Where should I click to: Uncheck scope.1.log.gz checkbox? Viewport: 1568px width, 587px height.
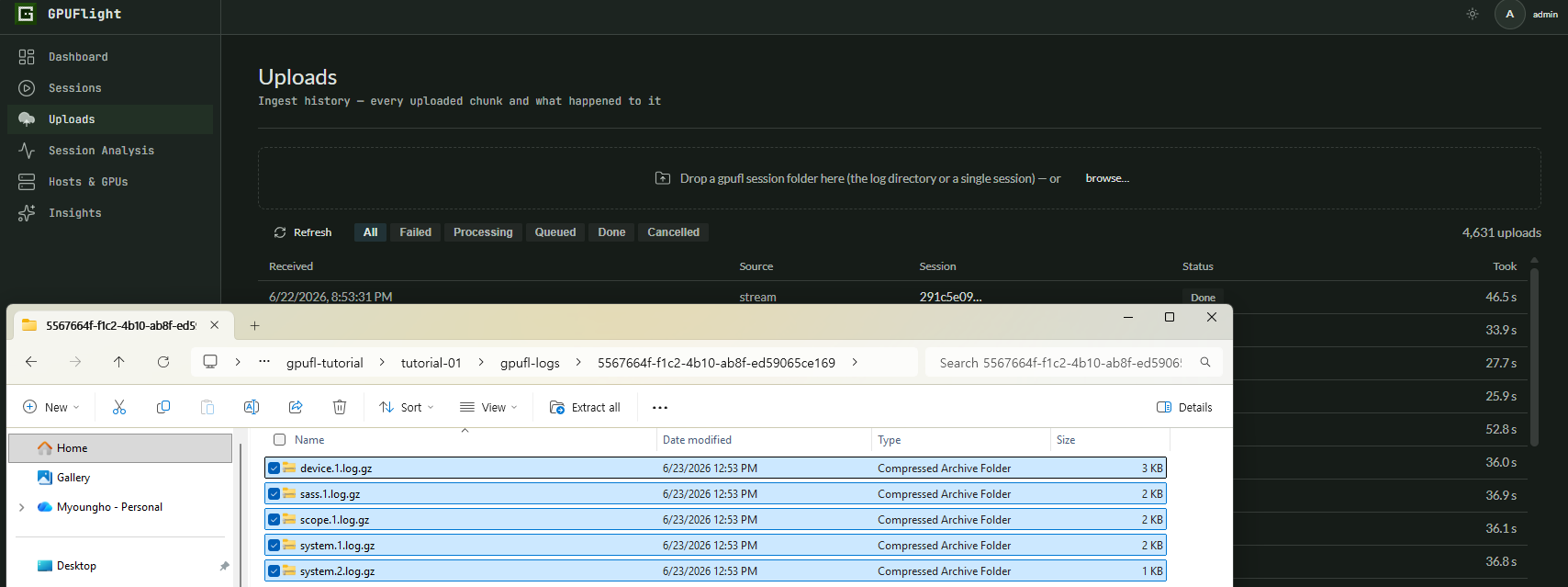(274, 519)
